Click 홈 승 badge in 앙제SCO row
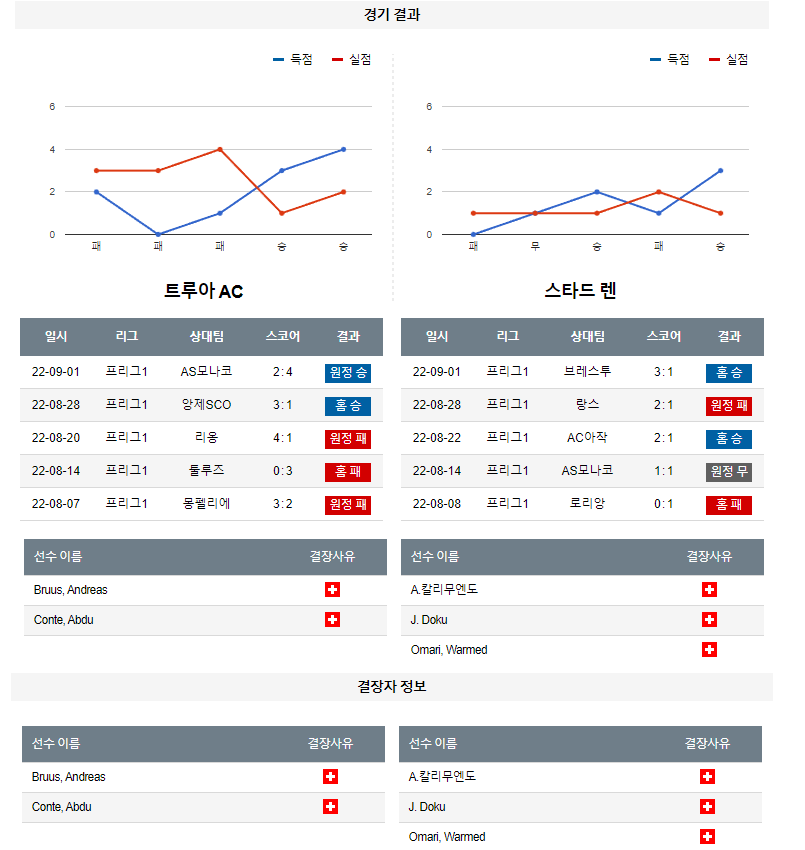Viewport: 805px width, 850px height. point(348,406)
